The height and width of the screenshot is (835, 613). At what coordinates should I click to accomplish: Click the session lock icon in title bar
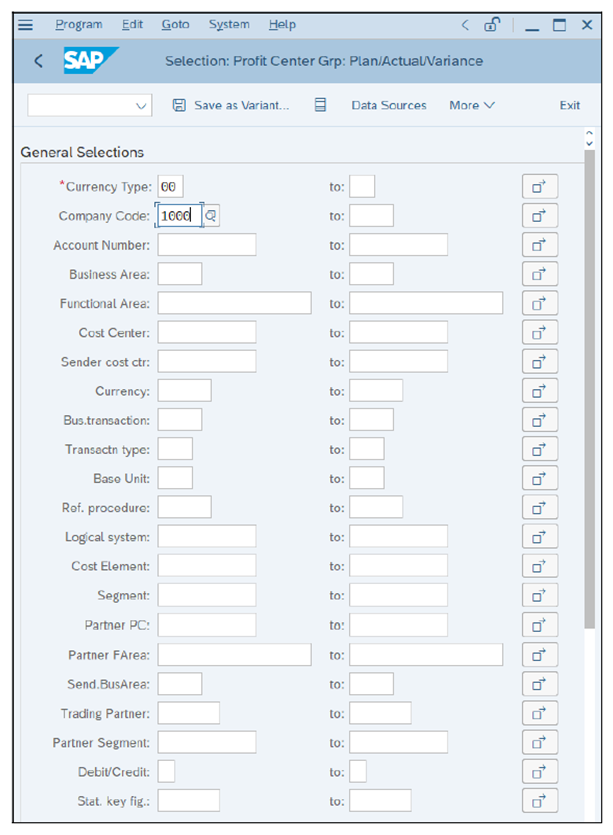[x=492, y=25]
